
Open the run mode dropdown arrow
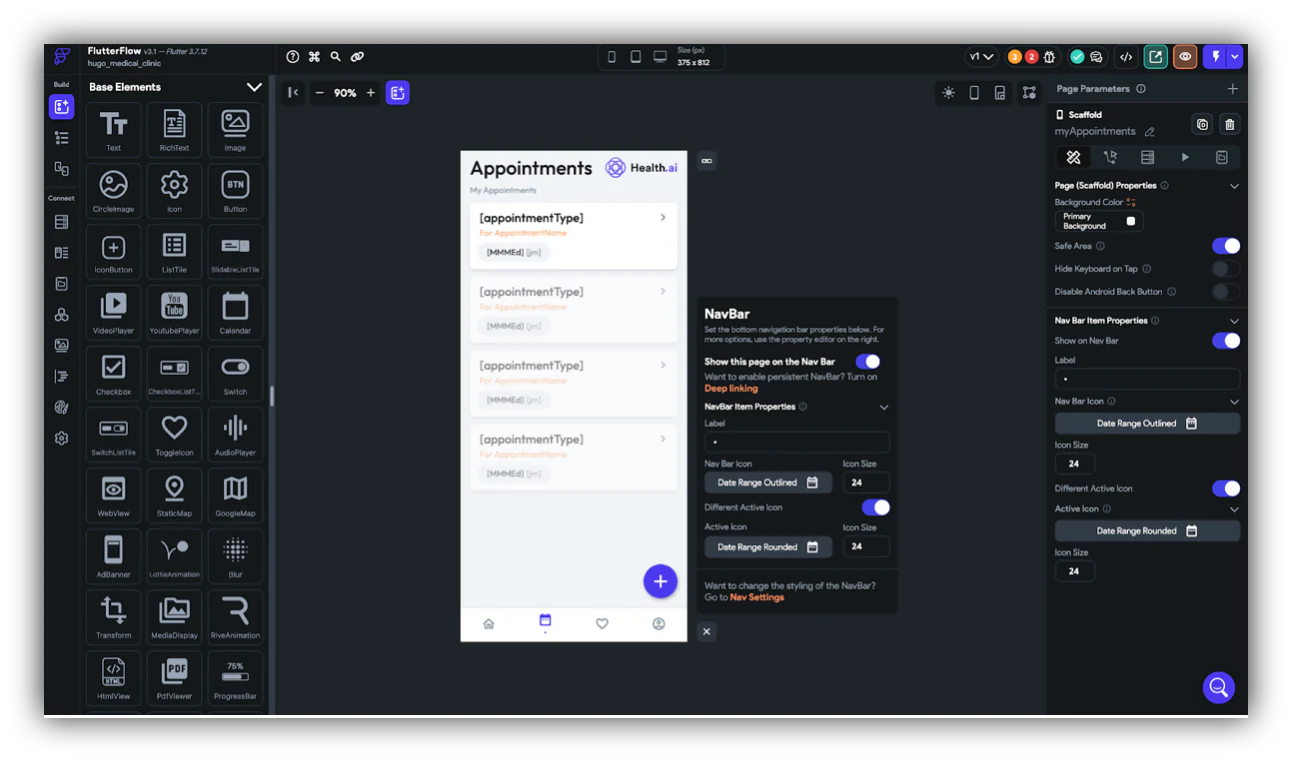[x=1235, y=57]
